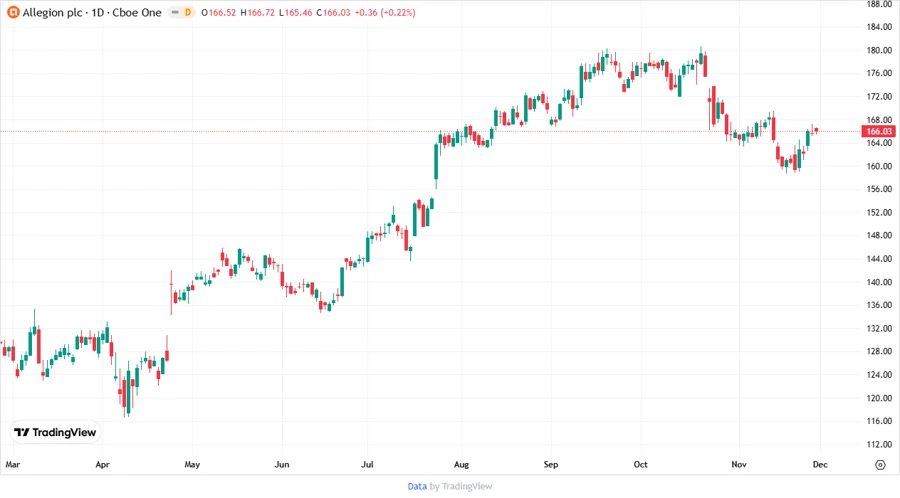This screenshot has width=900, height=498.
Task: Click the Mar label on time axis
Action: pyautogui.click(x=13, y=464)
